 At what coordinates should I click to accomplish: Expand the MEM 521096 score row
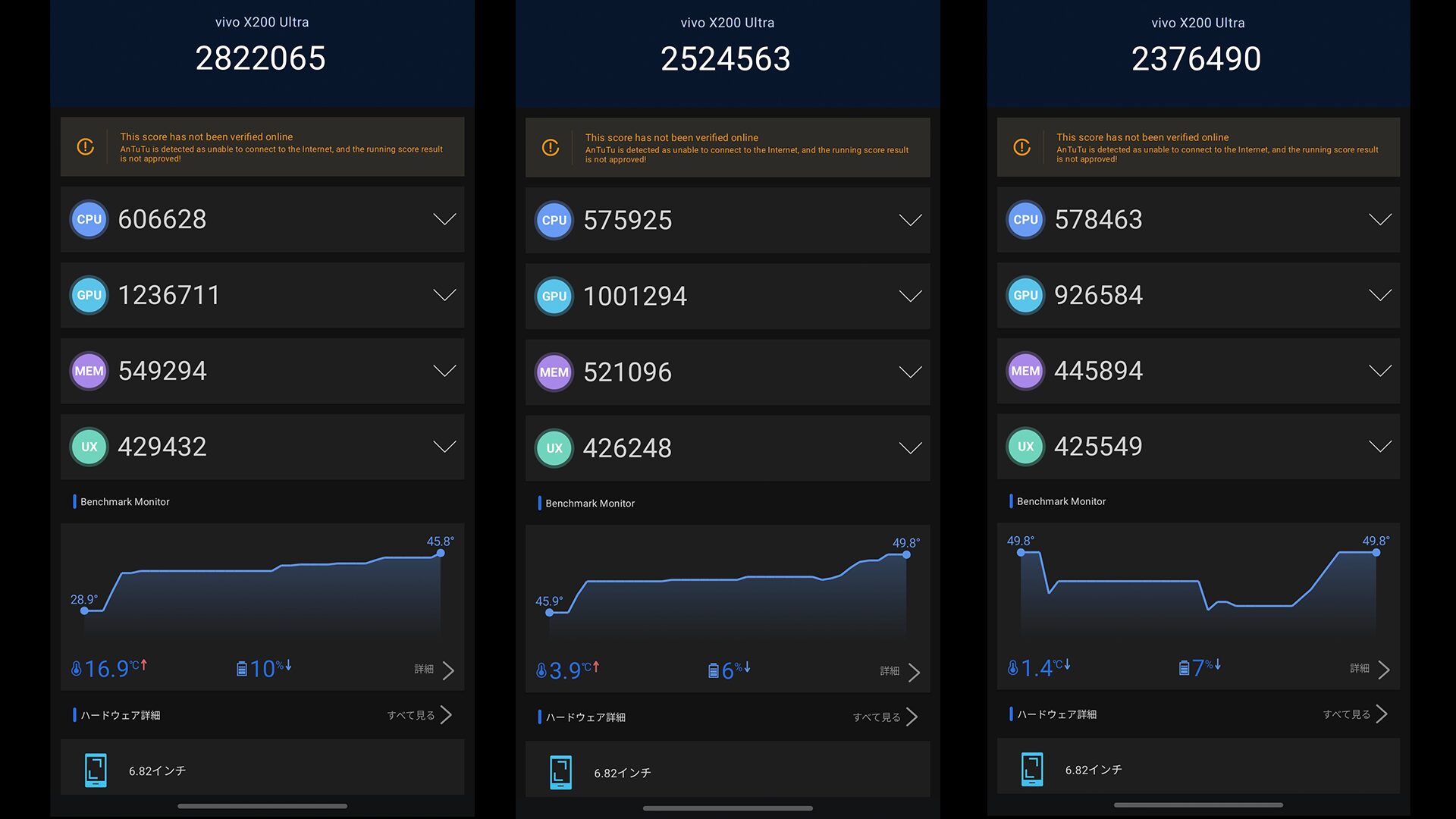(727, 372)
